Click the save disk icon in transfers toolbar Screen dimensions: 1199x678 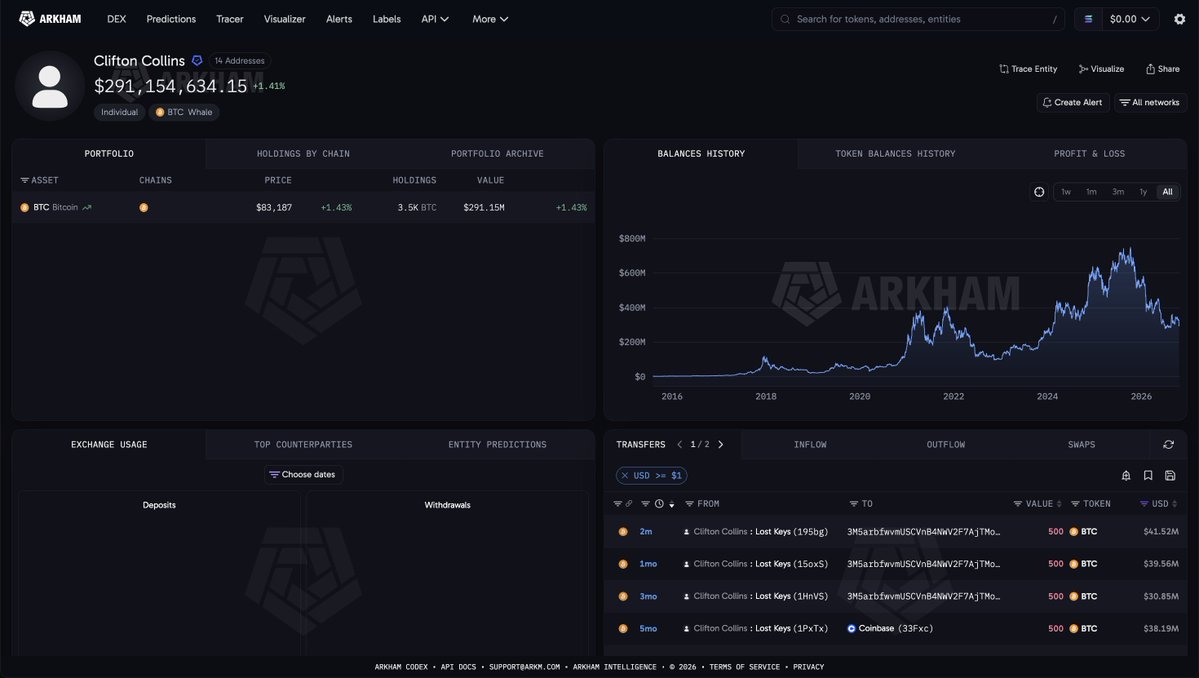[1170, 475]
